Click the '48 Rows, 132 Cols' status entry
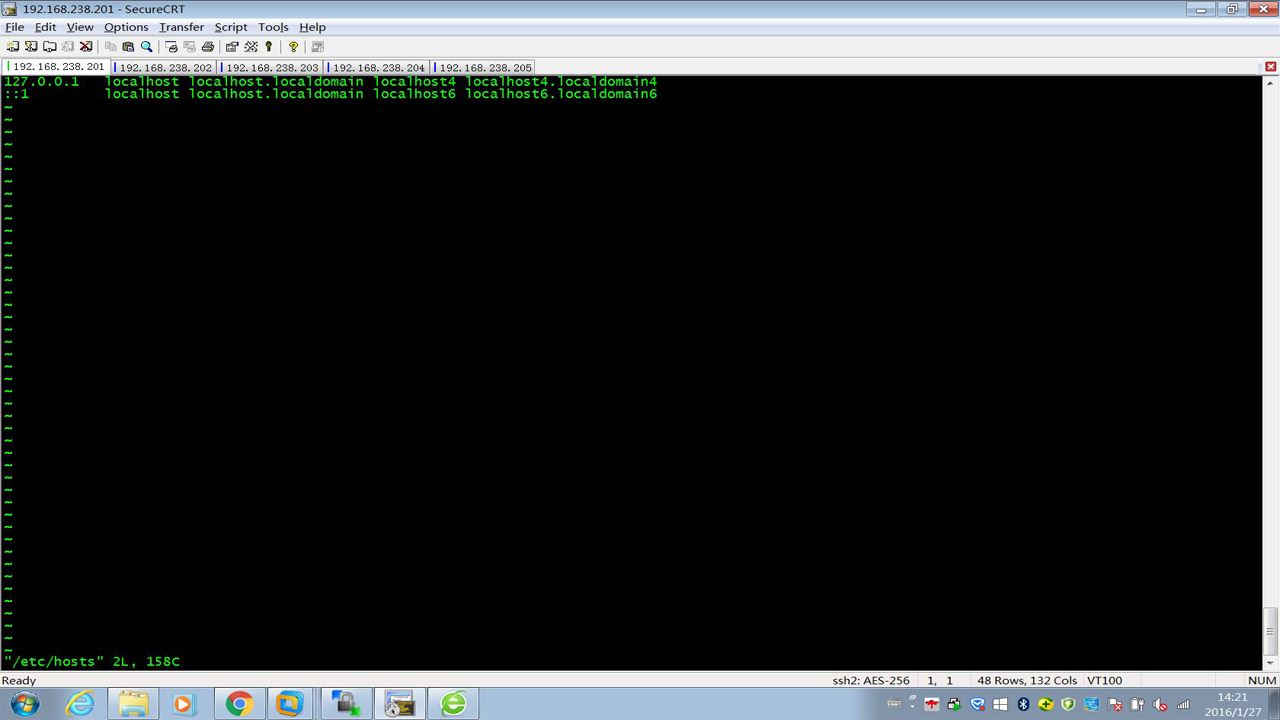Screen dimensions: 1280x720 pos(1027,680)
